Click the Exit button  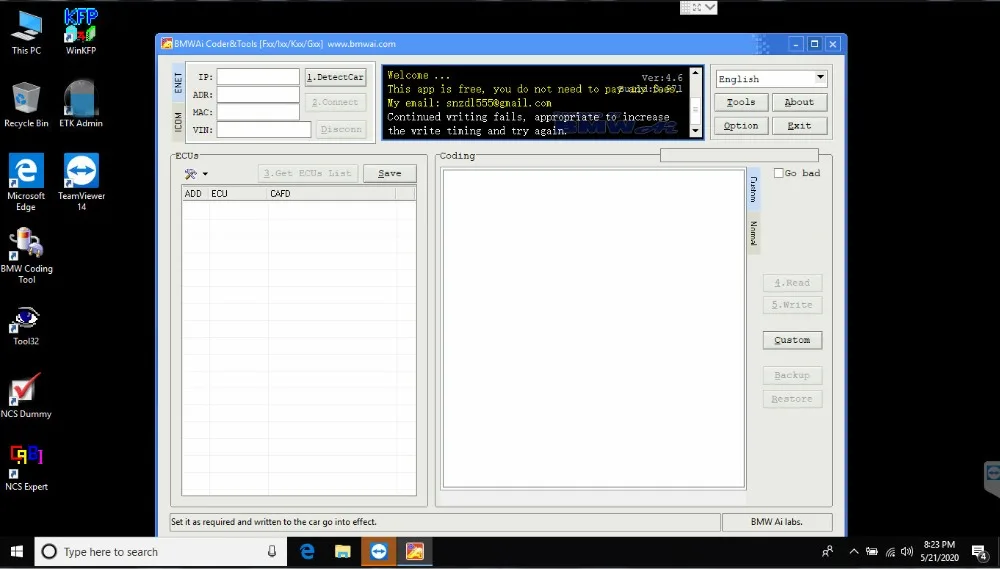point(800,126)
